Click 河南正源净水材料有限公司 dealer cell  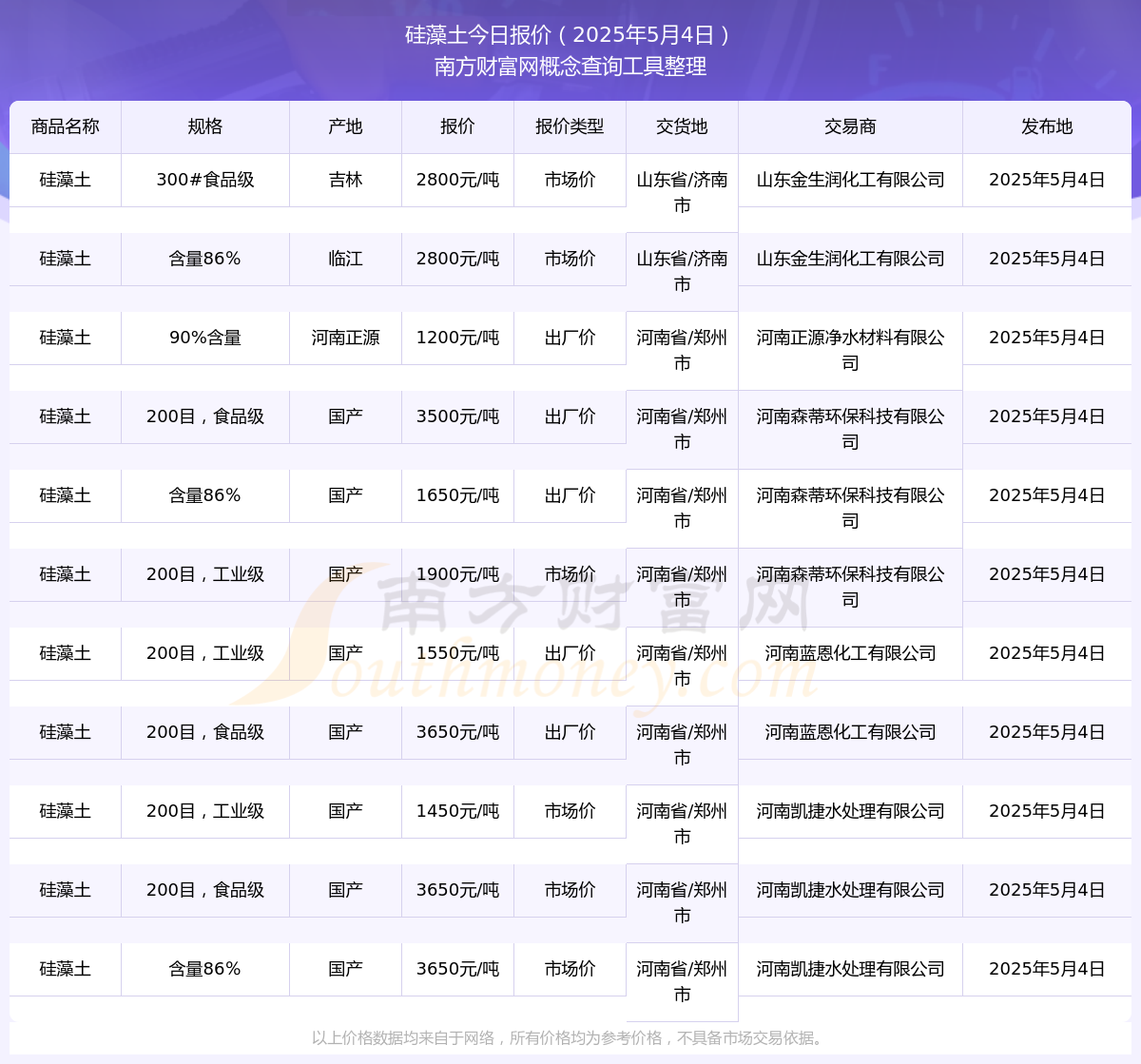pos(851,350)
